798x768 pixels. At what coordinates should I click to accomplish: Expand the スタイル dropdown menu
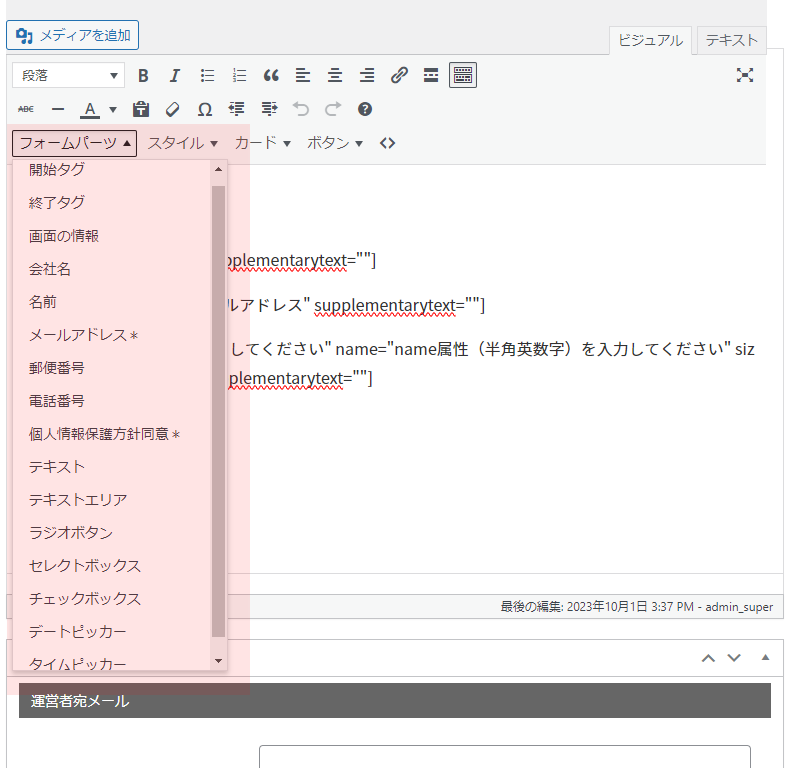point(182,143)
